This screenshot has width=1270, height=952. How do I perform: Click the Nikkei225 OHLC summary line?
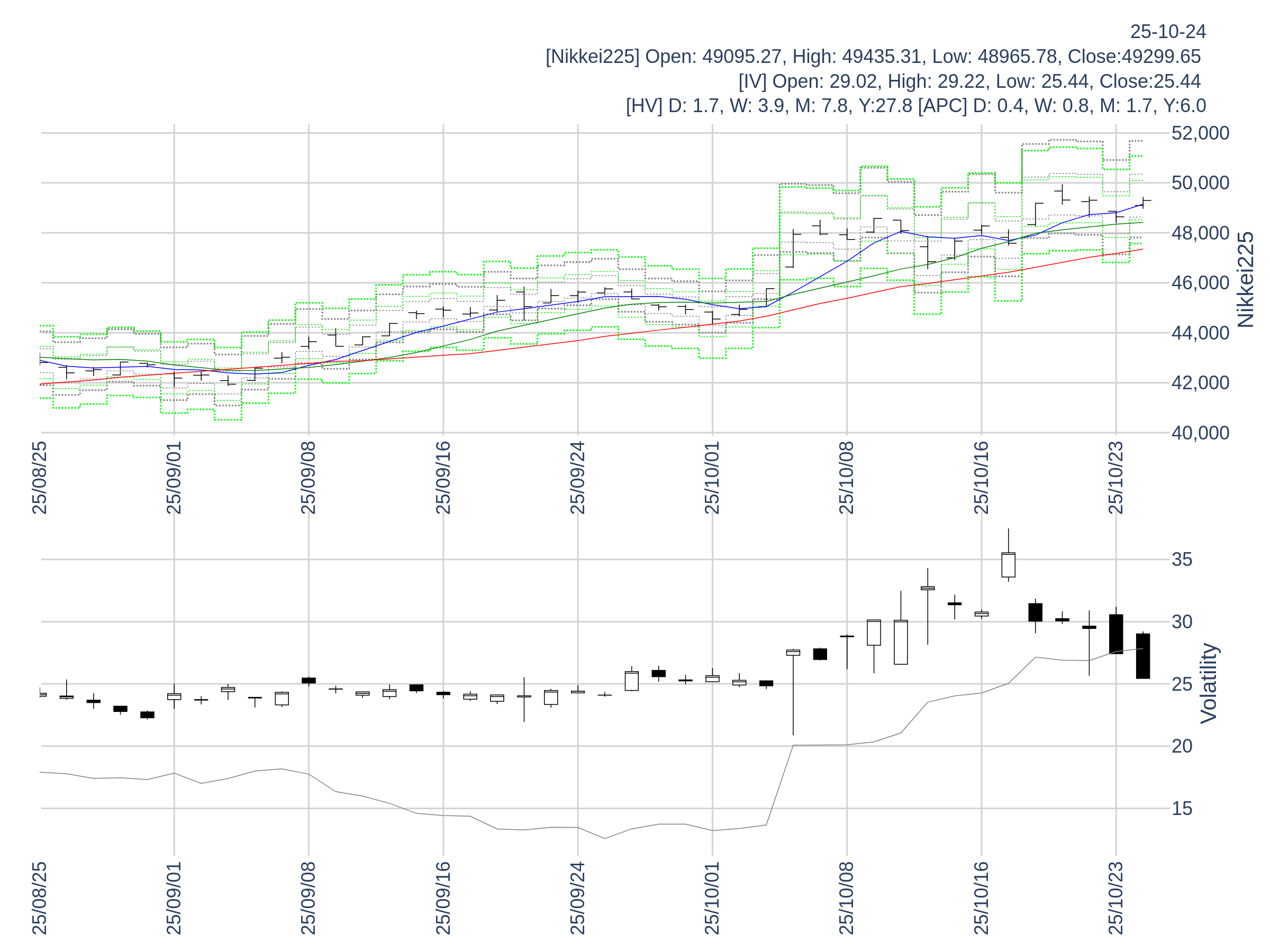coord(873,57)
